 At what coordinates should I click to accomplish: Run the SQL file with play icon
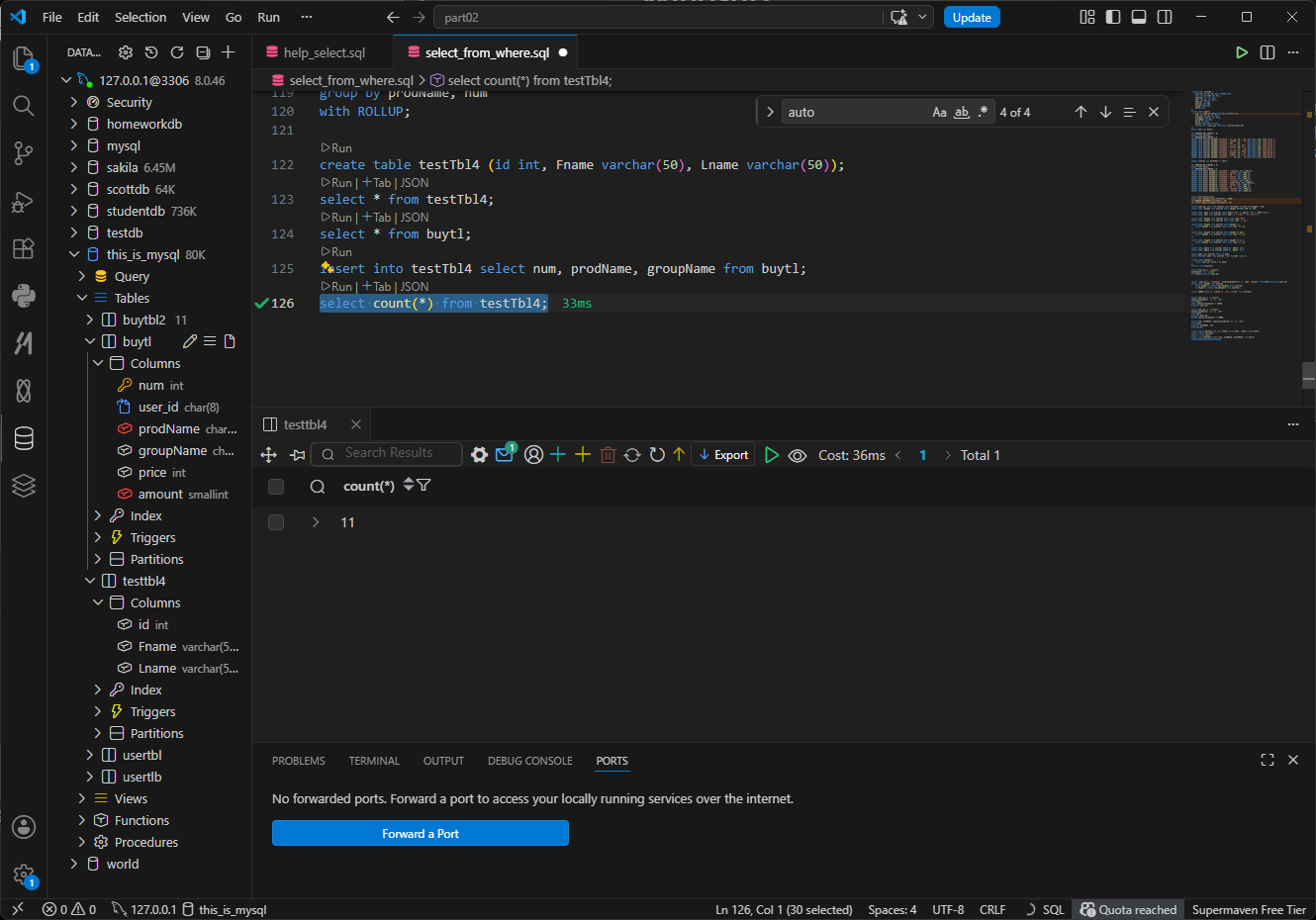(x=1242, y=52)
